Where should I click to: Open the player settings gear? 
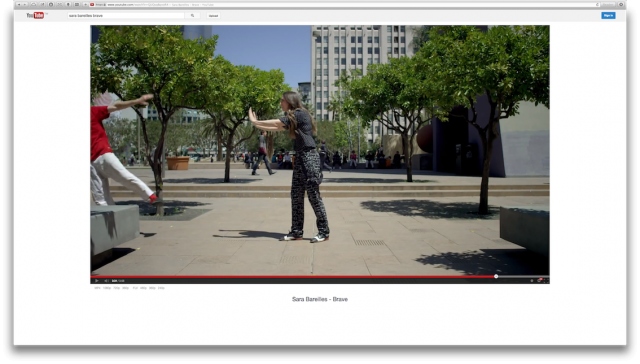(532, 281)
